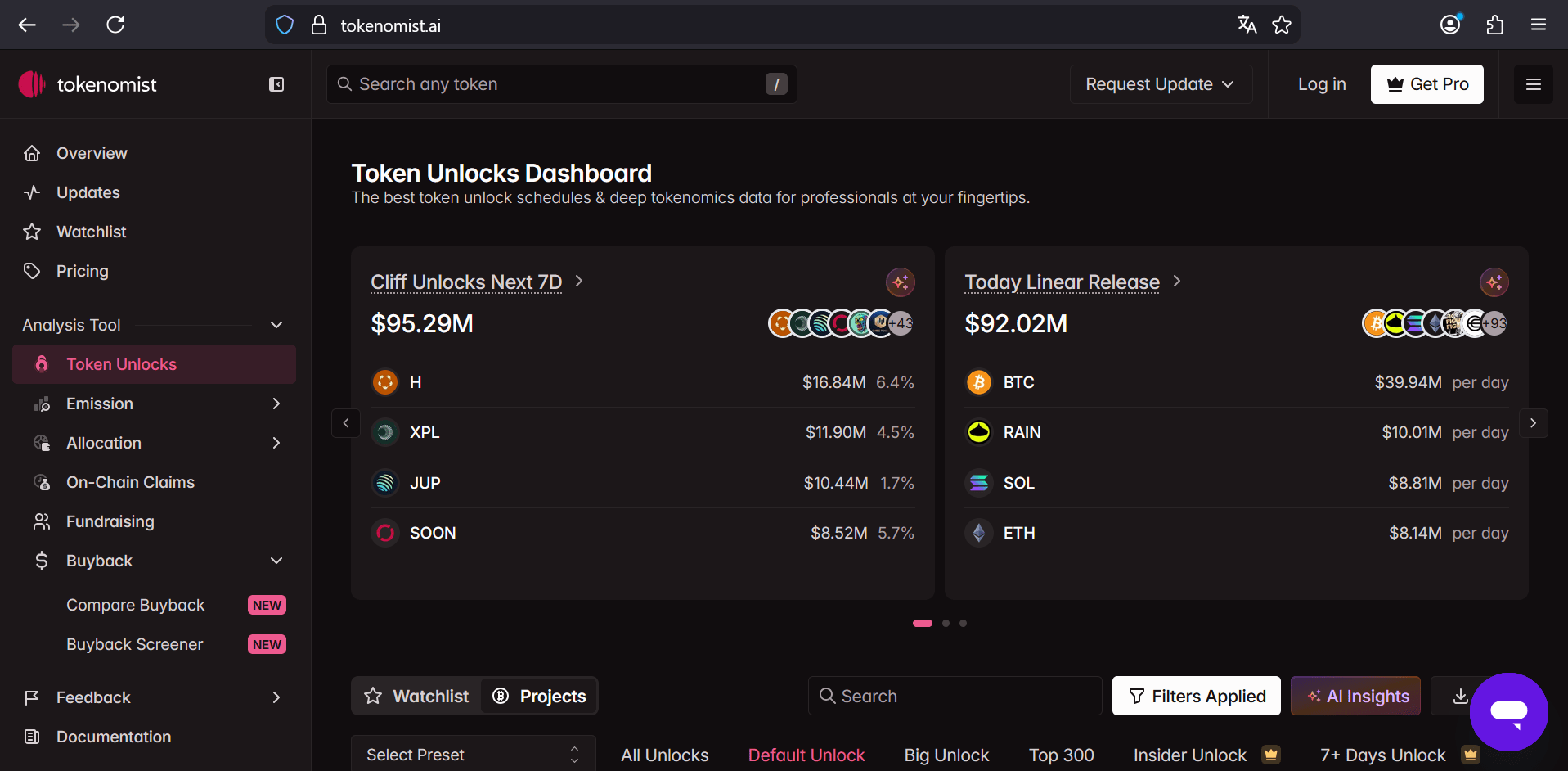Click the ETH token icon

pos(978,533)
